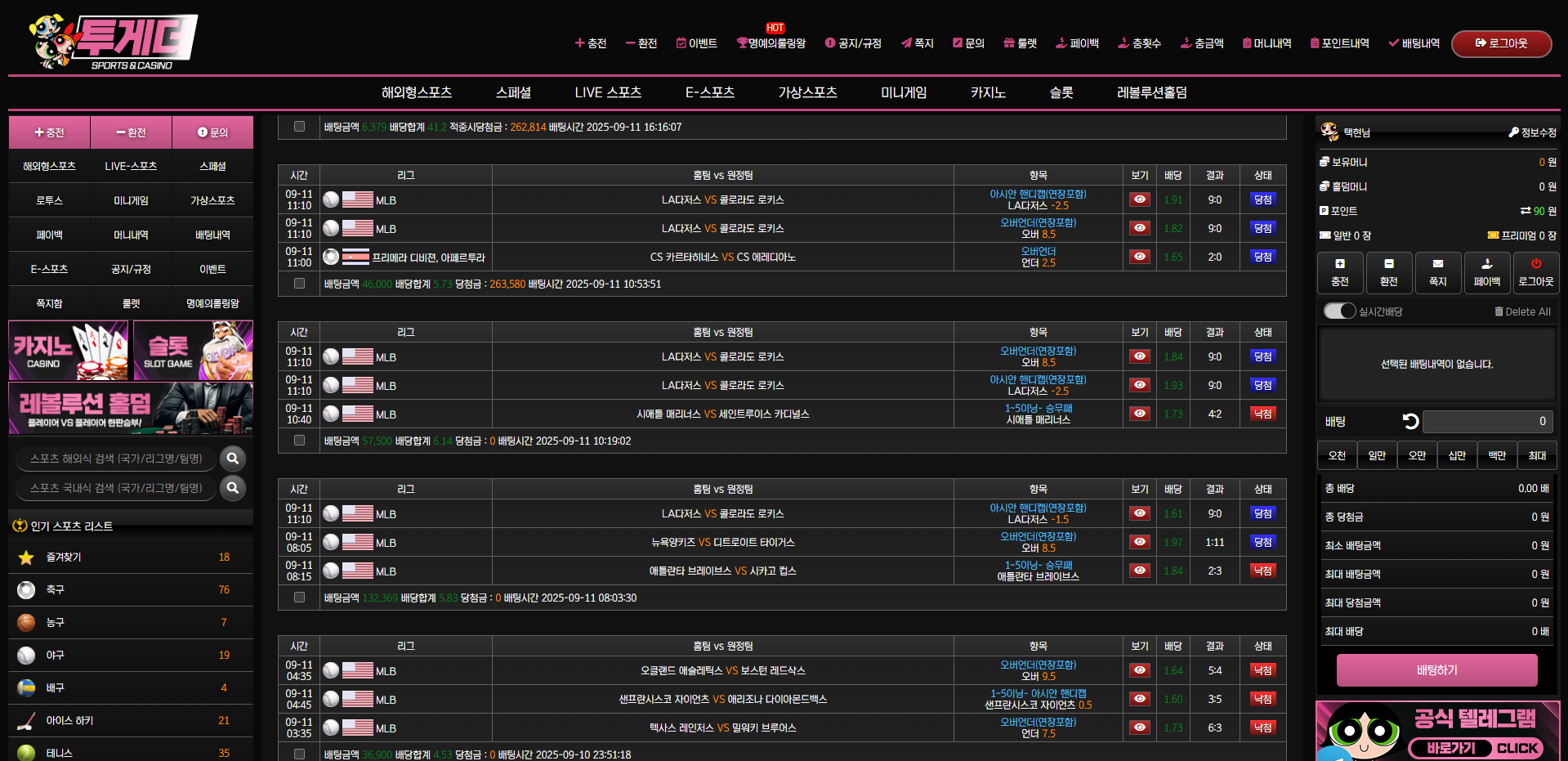
Task: Click the Delete All link
Action: [x=1522, y=311]
